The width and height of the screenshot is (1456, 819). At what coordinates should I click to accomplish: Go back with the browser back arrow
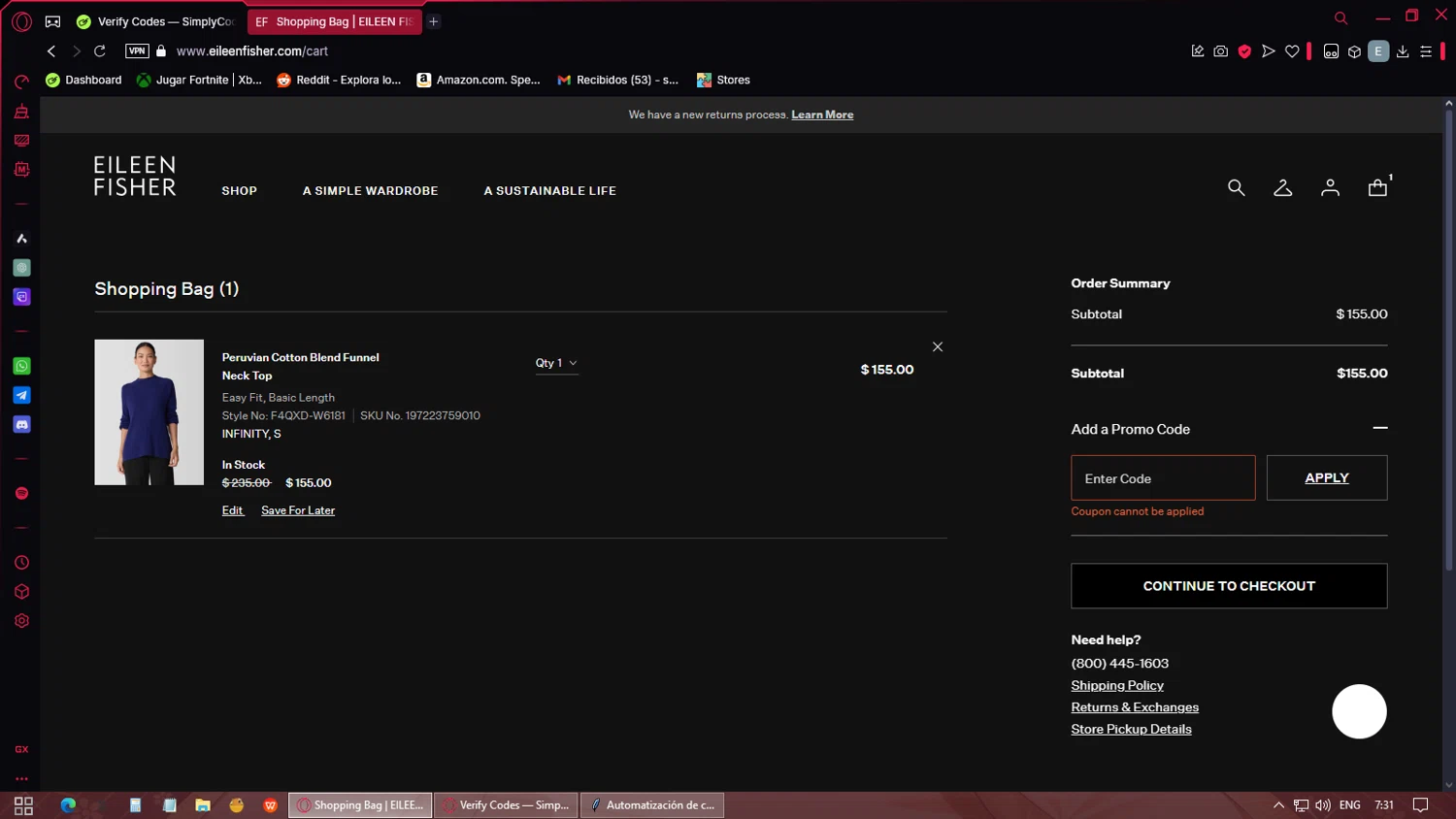51,51
